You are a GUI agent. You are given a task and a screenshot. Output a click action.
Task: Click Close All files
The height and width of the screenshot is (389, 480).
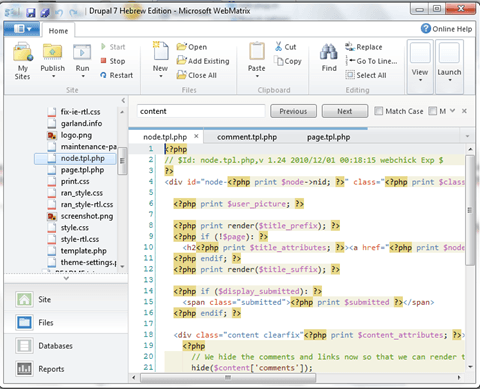point(197,75)
